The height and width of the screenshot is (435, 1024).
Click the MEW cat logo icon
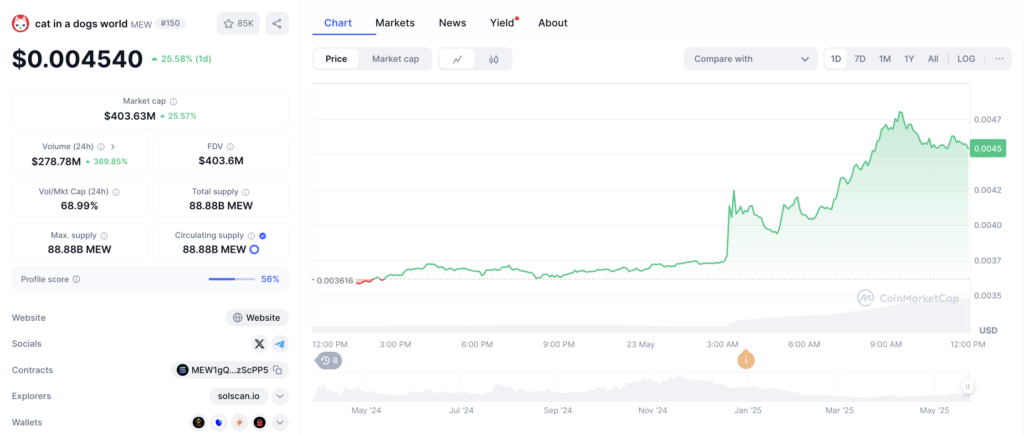point(21,24)
